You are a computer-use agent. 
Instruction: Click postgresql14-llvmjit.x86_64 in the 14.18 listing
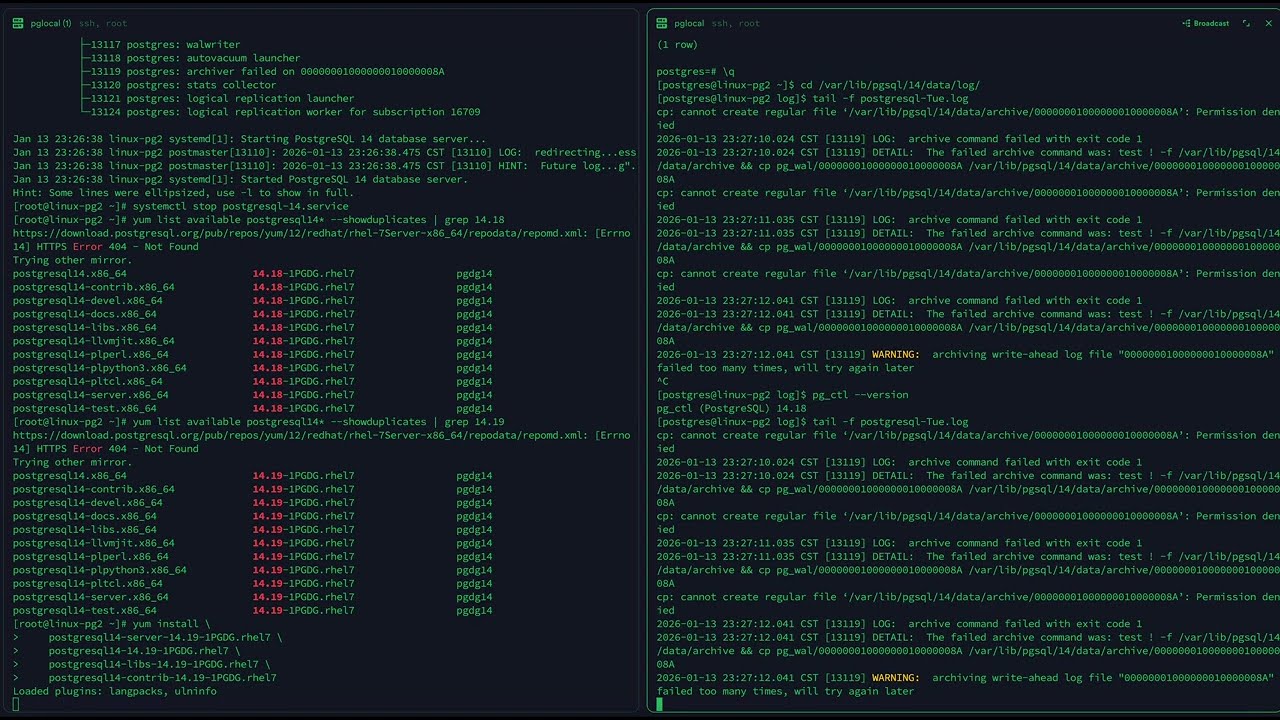(x=94, y=341)
